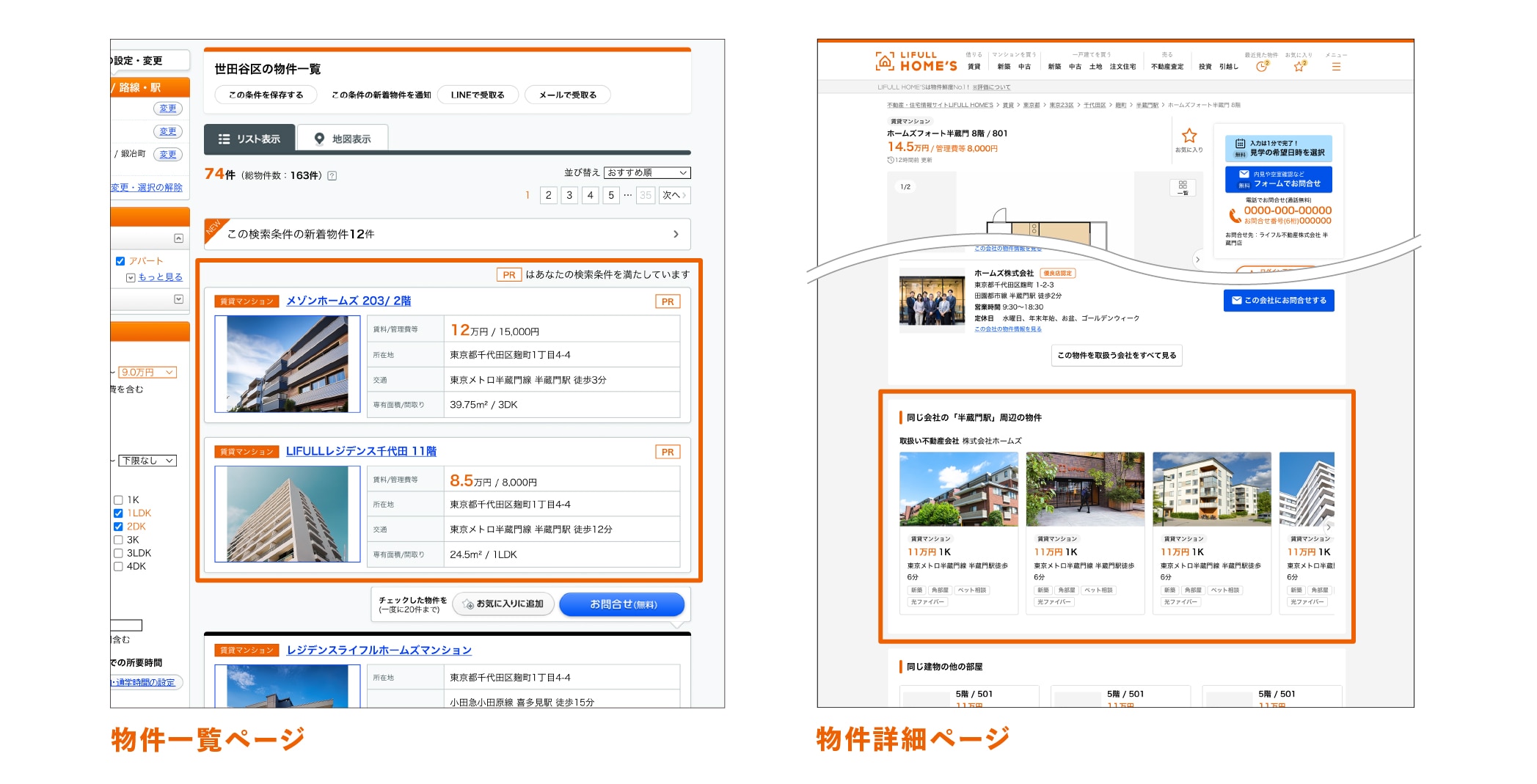Select 不動産査定 in top navigation
Viewport: 1537px width, 784px height.
click(1167, 67)
